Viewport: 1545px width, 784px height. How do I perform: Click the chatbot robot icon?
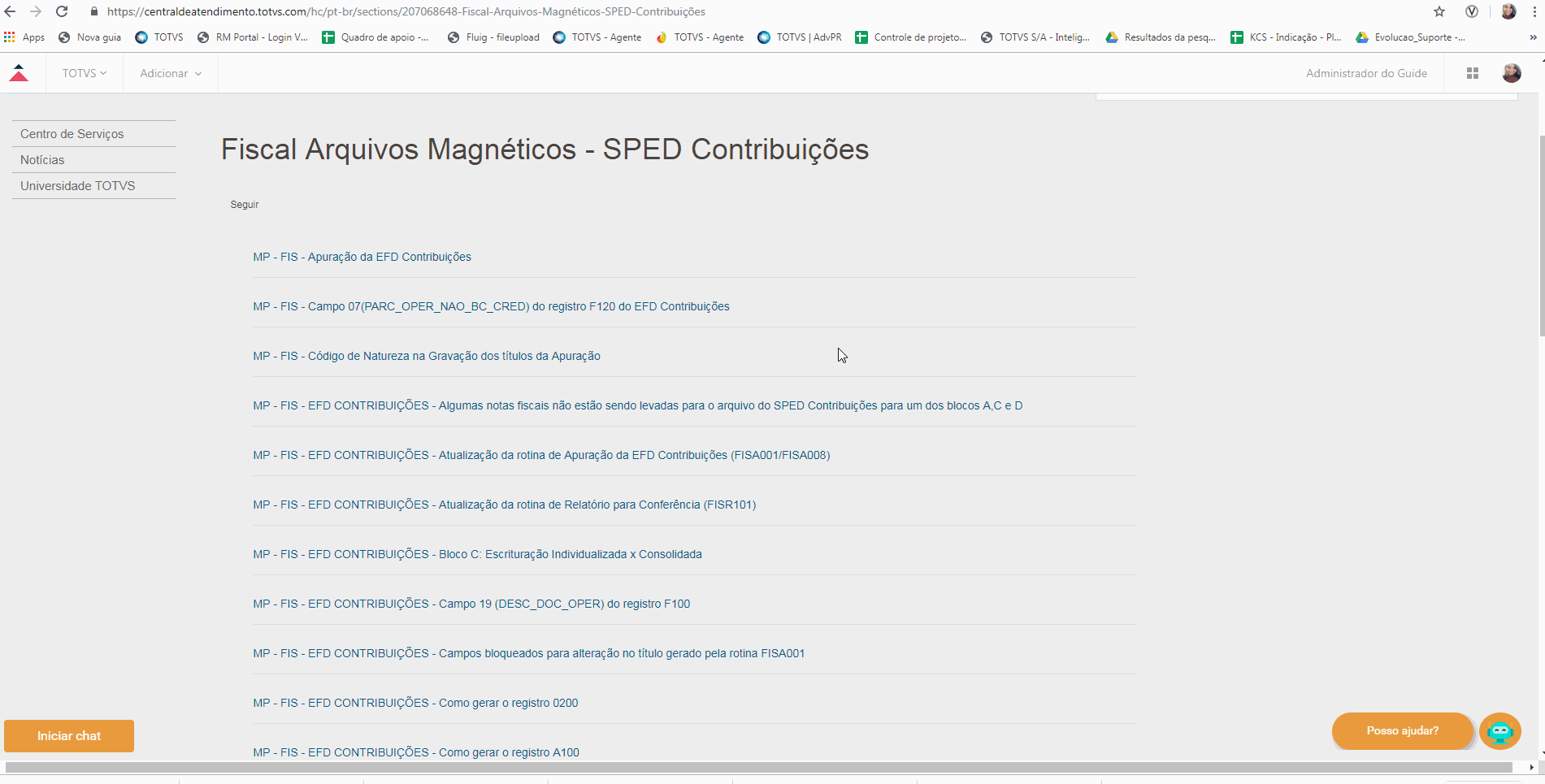pos(1500,731)
